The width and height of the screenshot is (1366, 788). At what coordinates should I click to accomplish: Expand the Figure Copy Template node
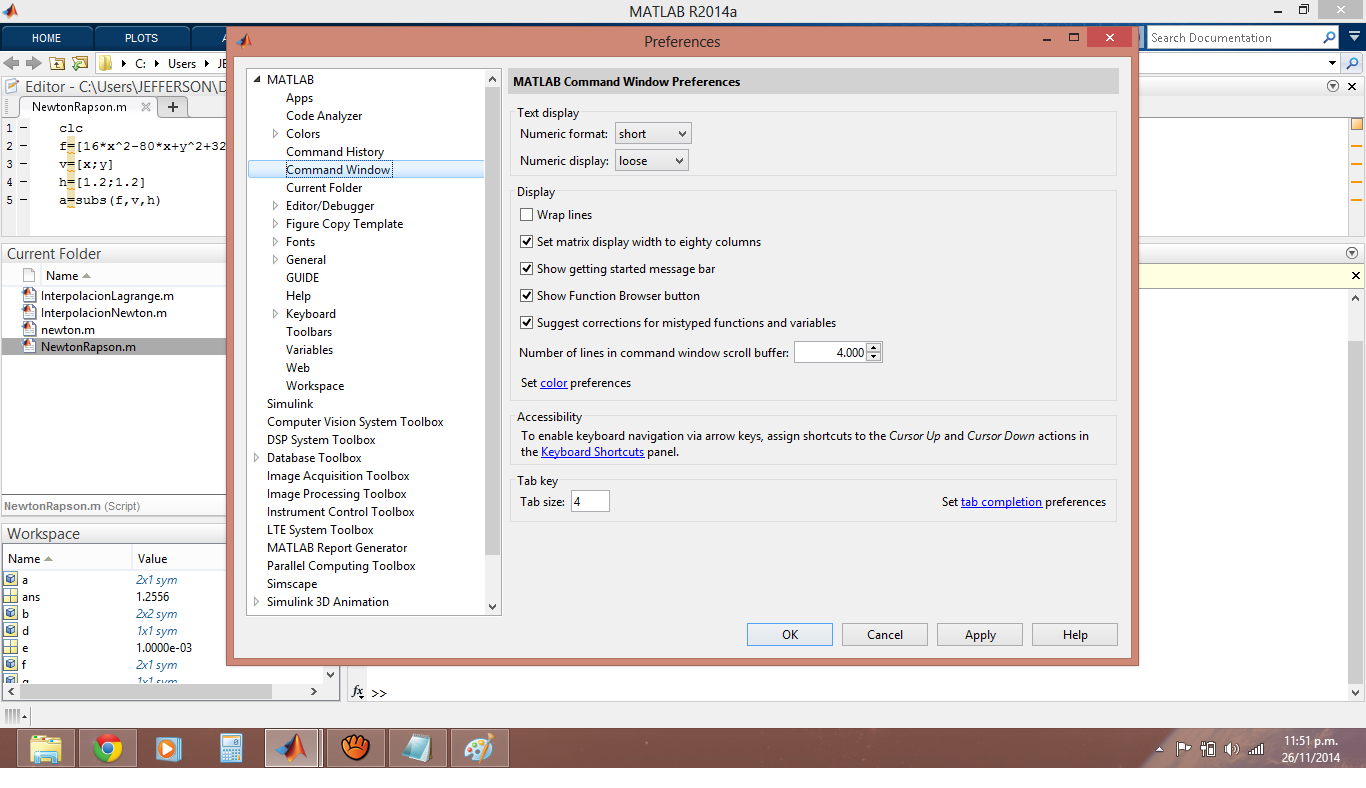click(x=276, y=224)
